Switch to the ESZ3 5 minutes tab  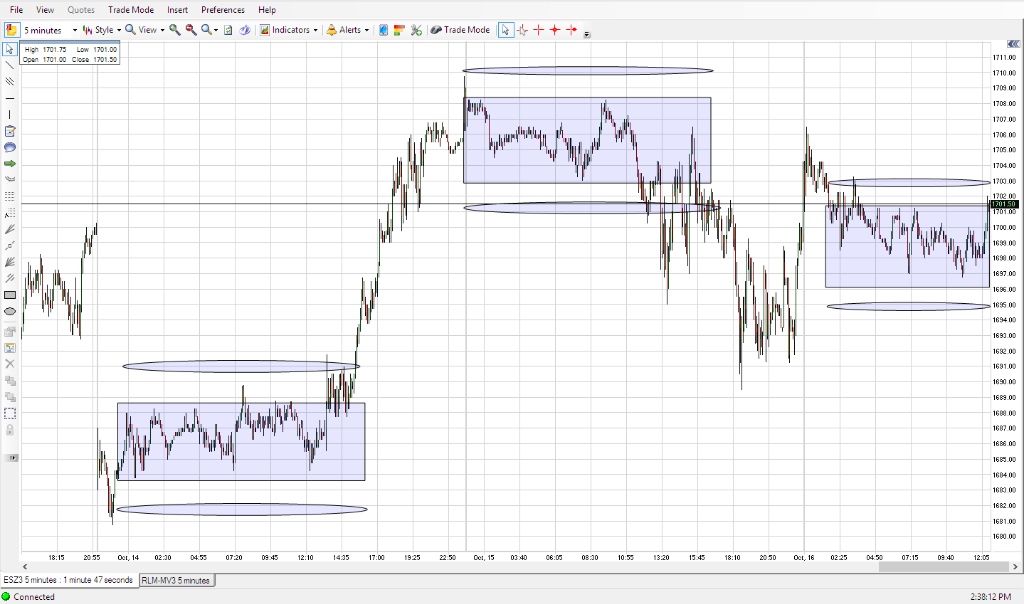click(x=69, y=580)
